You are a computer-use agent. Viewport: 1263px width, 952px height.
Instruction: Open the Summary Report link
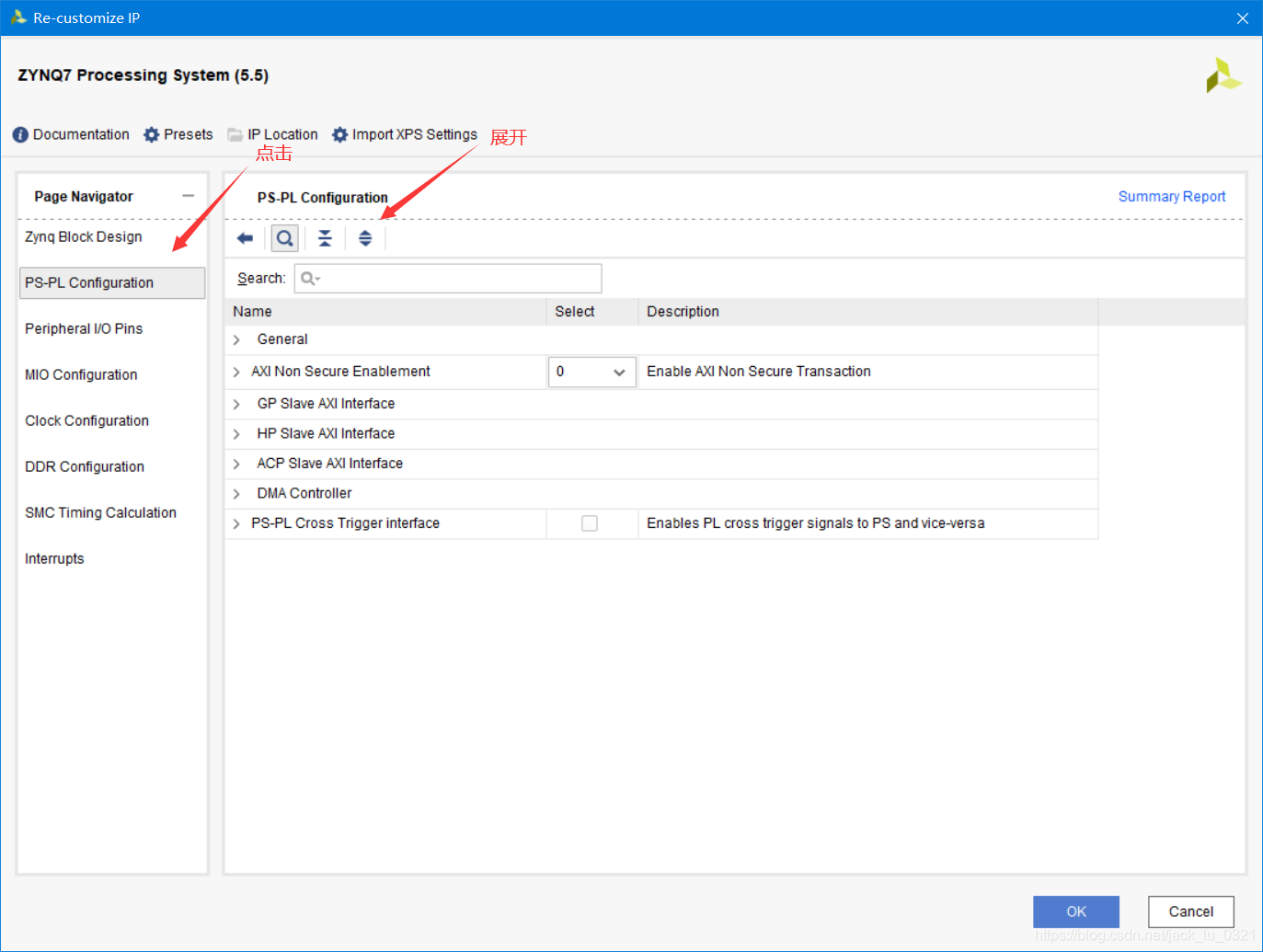click(x=1172, y=197)
